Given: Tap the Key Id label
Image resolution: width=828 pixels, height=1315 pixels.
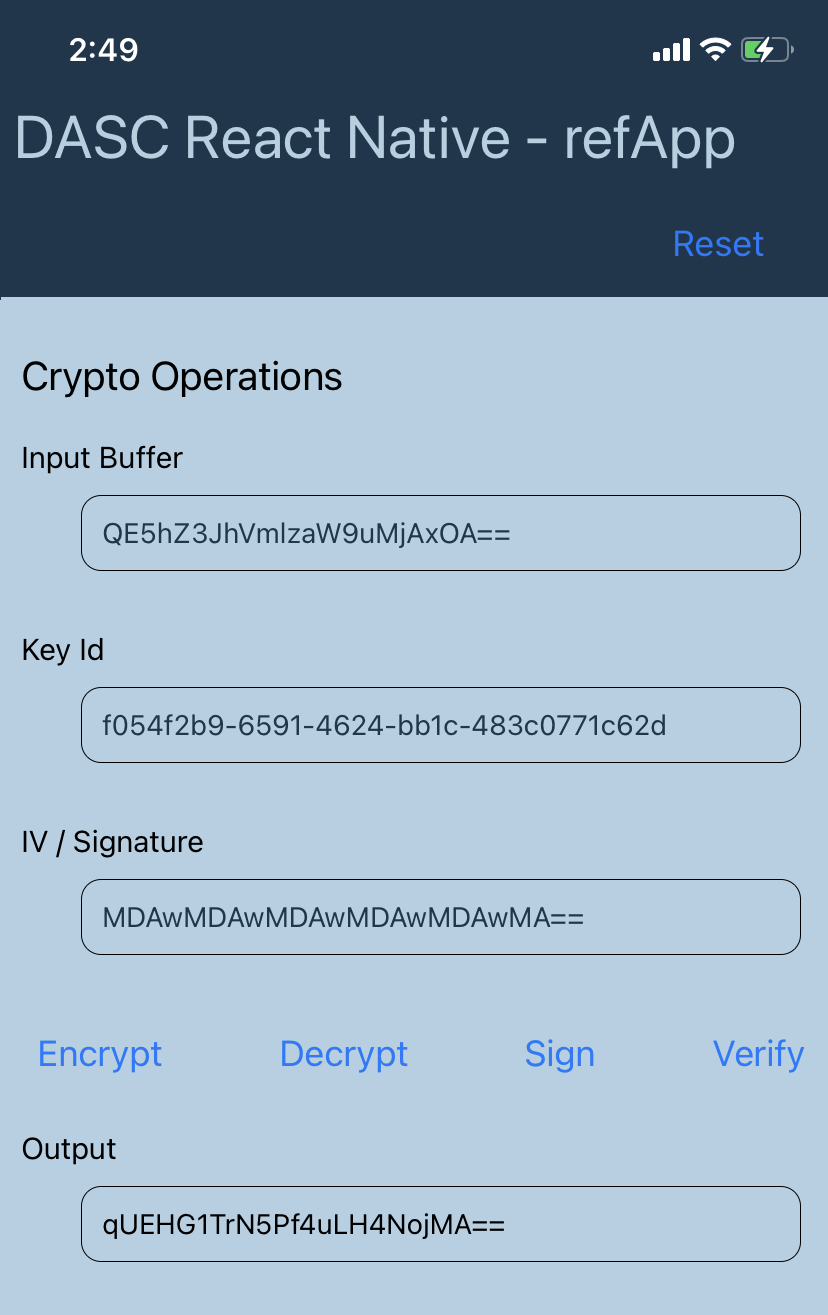Looking at the screenshot, I should point(63,650).
